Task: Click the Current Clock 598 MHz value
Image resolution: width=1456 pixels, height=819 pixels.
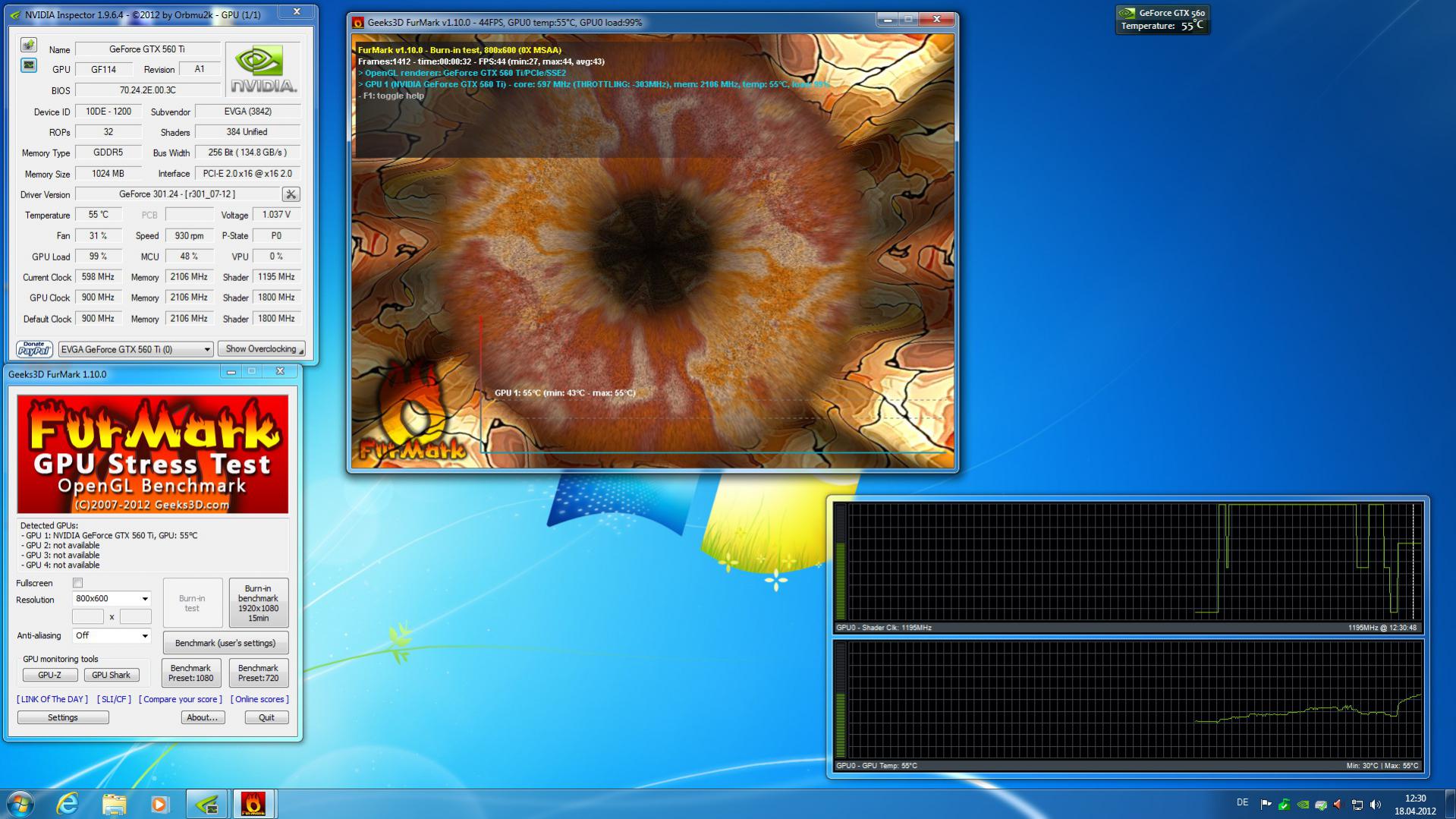Action: [99, 277]
